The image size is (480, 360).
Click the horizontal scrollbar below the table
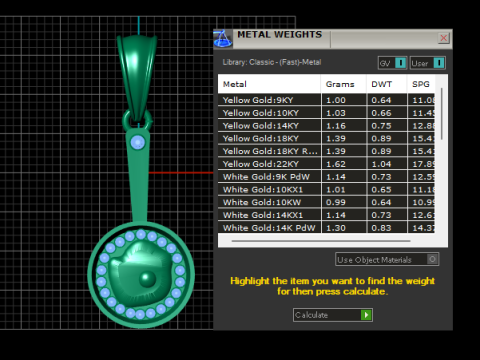point(321,241)
